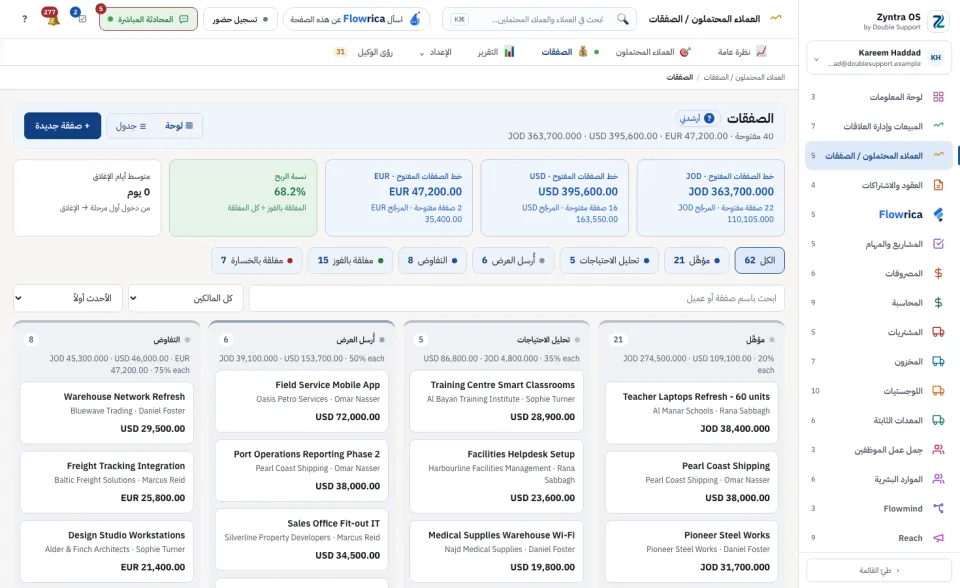Focus the ابحث باسم صفقة أو عميل field

pos(517,298)
